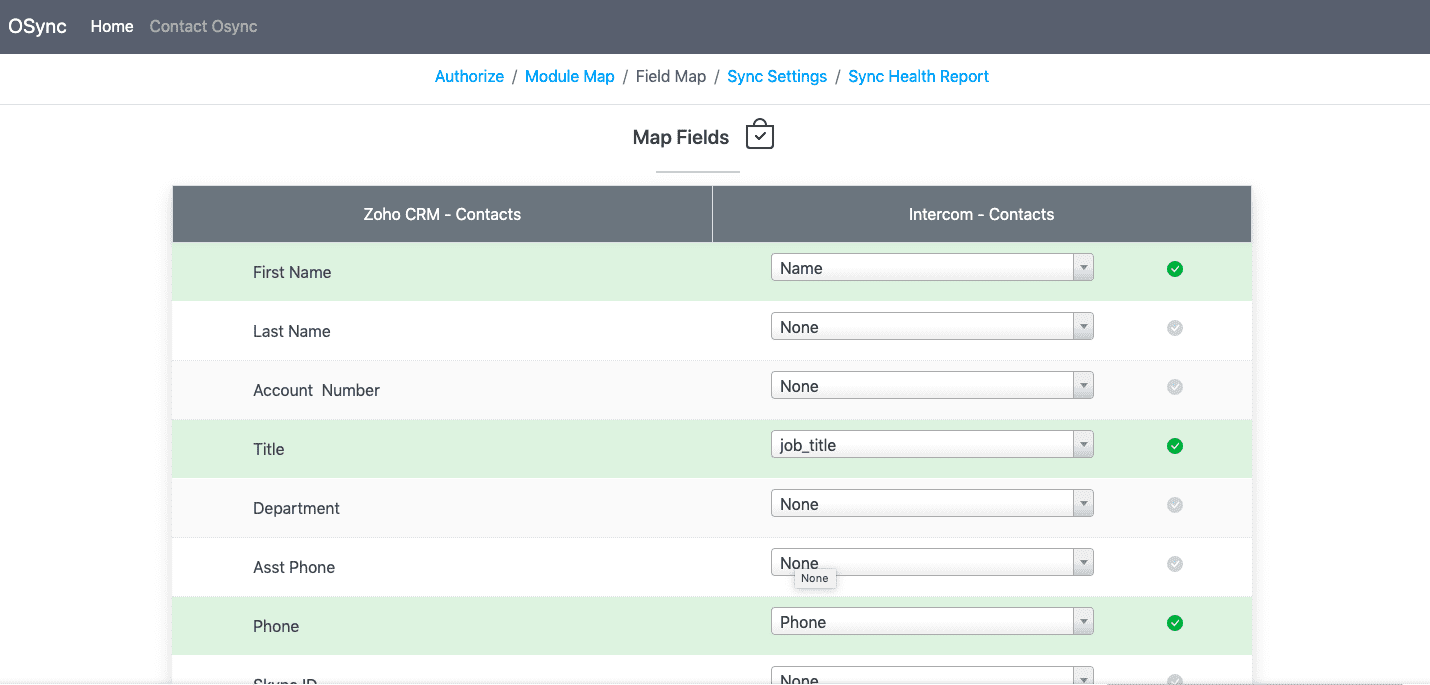Click the Account Number field label

coord(316,390)
